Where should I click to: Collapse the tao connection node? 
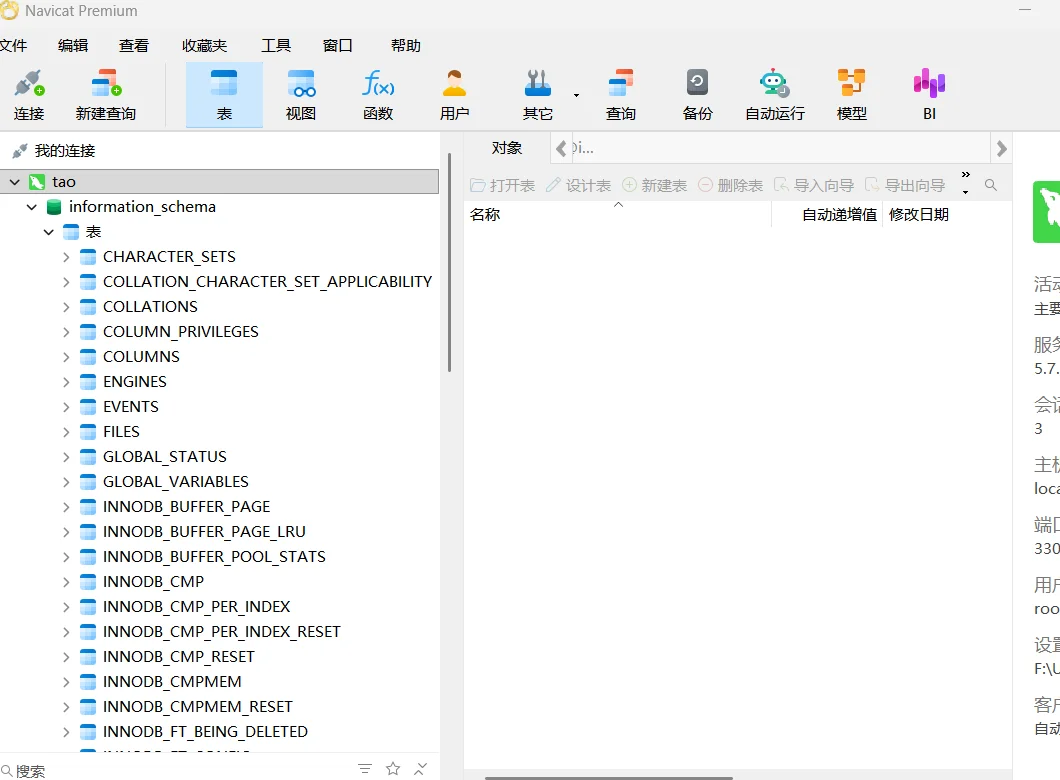[15, 182]
